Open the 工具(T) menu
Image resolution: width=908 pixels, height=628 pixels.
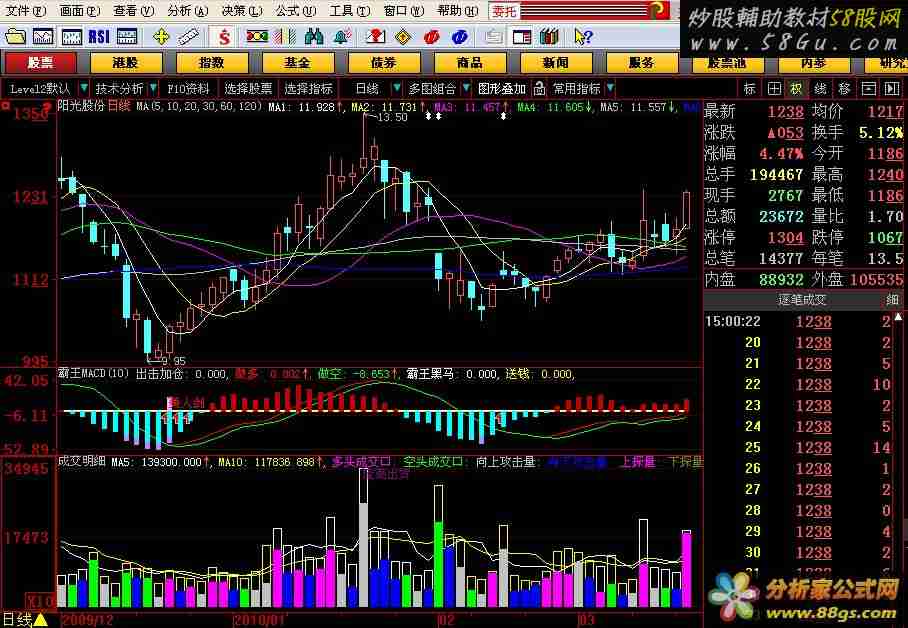tap(349, 10)
